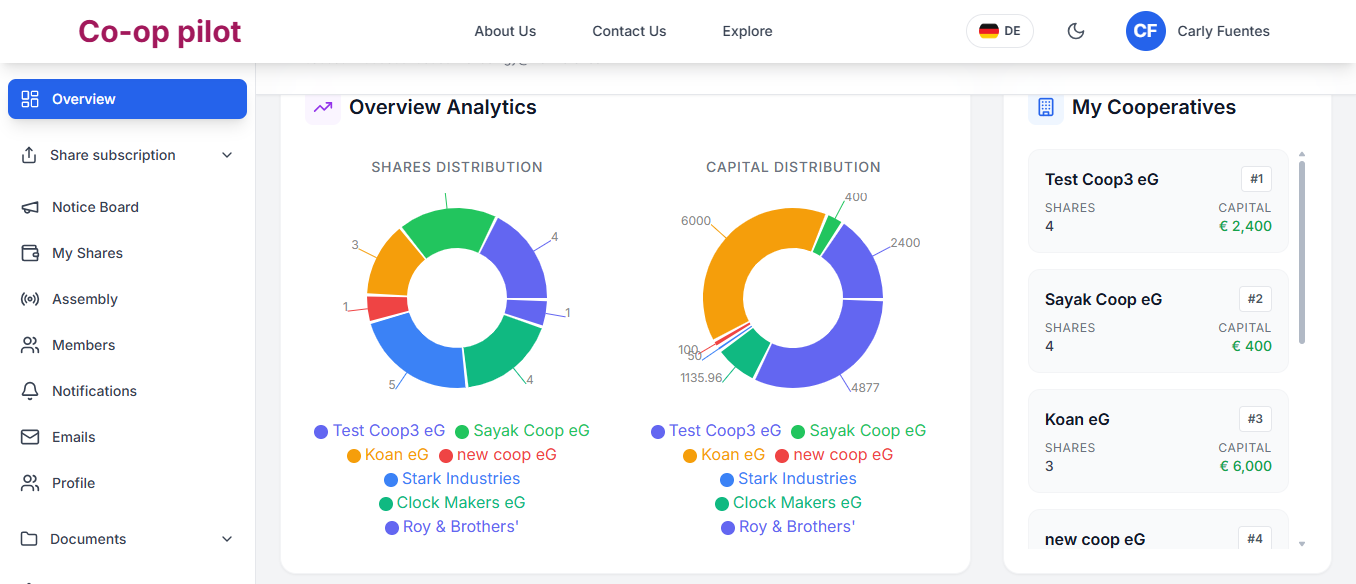Screen dimensions: 1356x584
Task: Open the About Us link
Action: click(505, 31)
